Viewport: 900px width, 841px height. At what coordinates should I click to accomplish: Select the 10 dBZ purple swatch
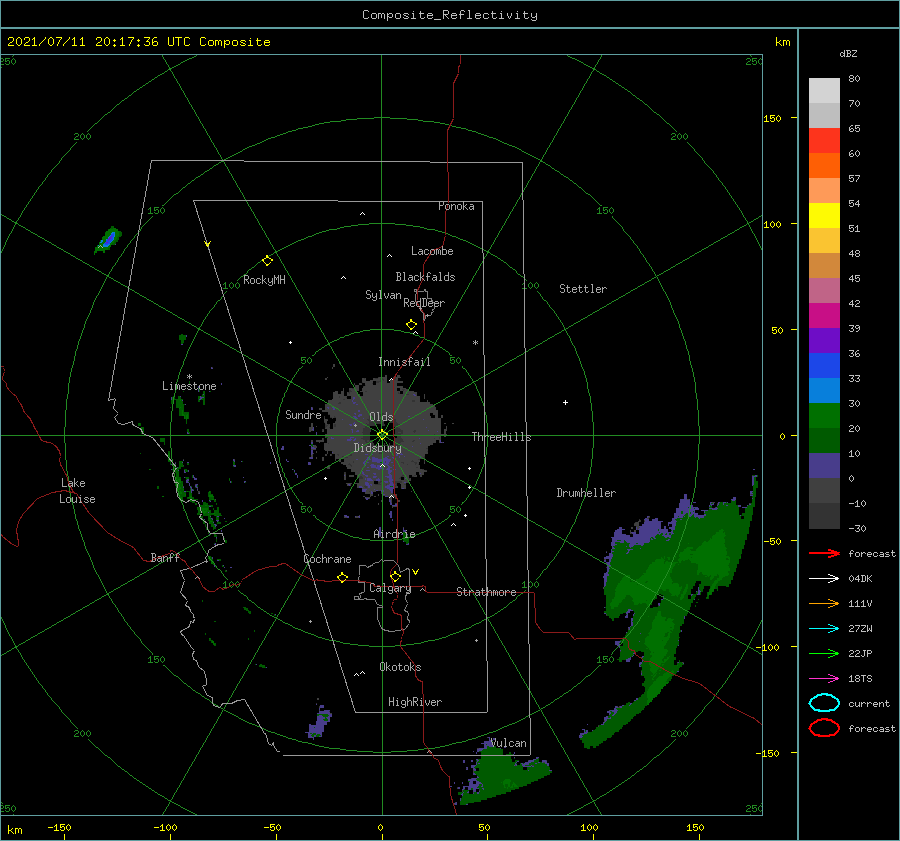point(824,465)
